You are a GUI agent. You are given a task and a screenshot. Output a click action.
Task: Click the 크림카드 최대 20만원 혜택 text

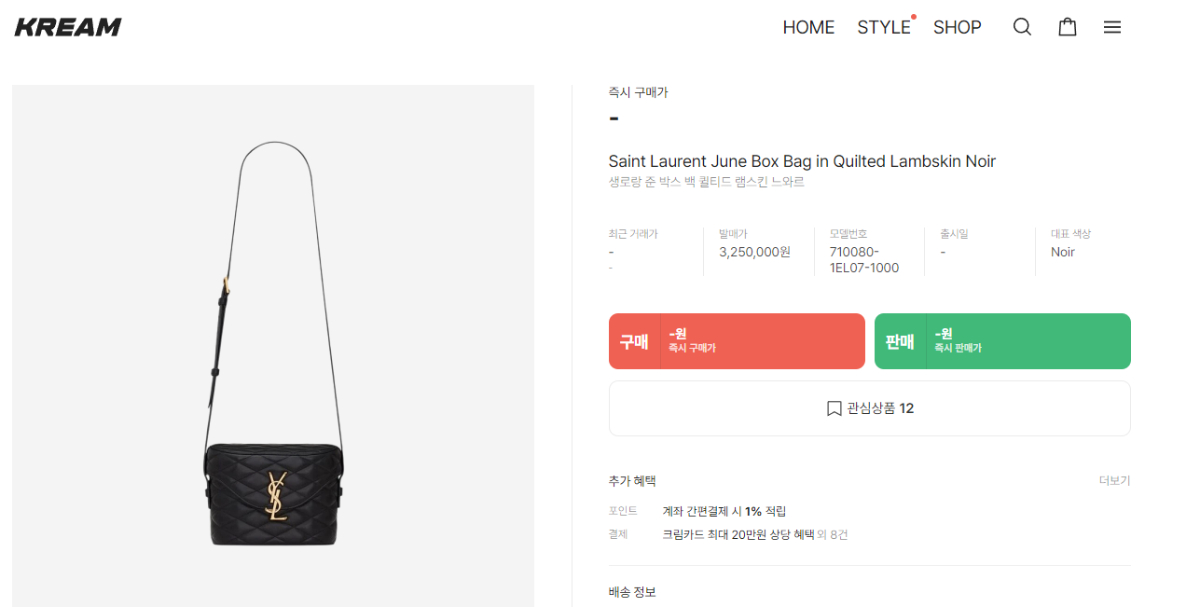click(734, 535)
